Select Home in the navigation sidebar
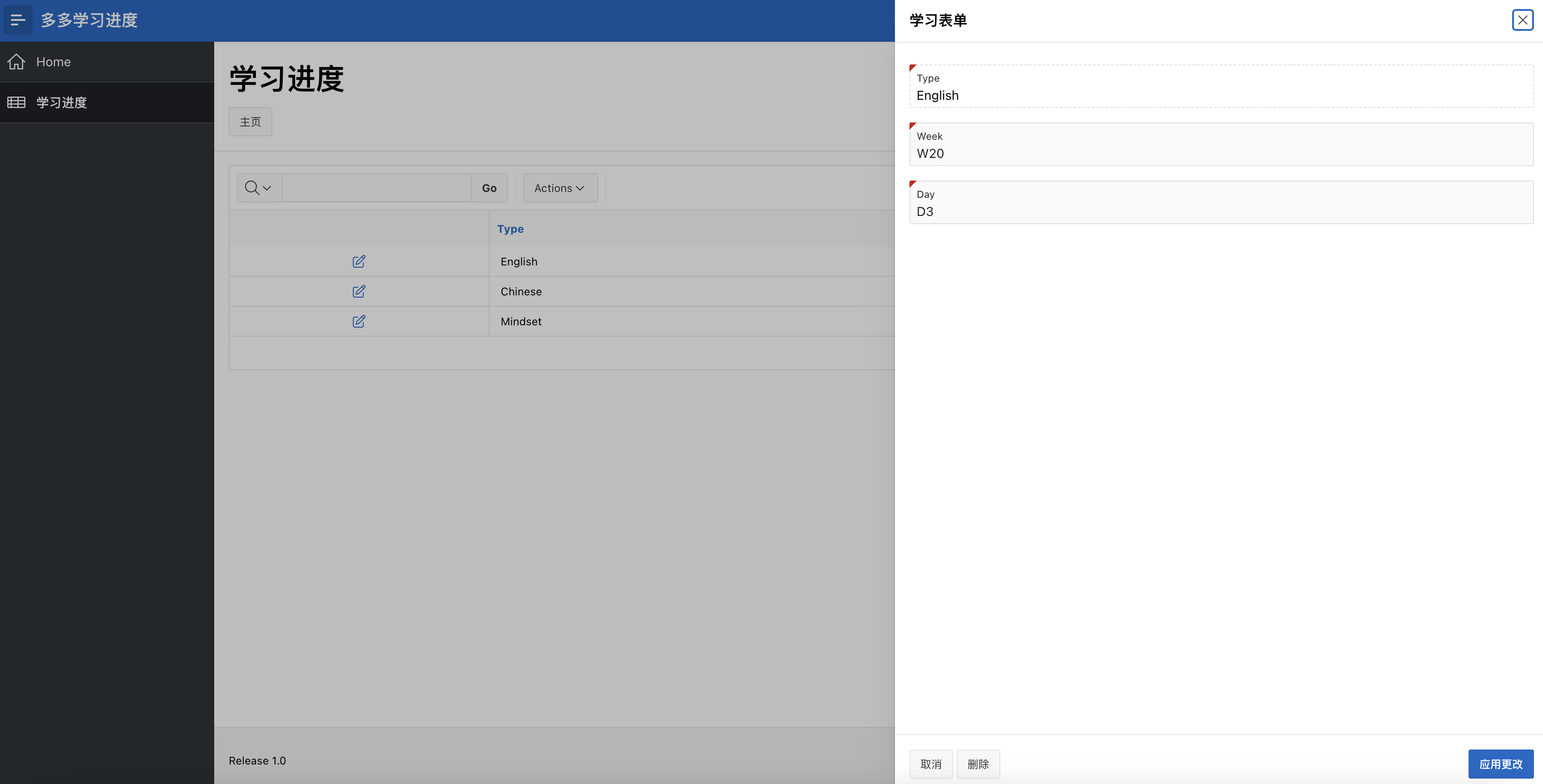This screenshot has height=784, width=1543. click(53, 62)
